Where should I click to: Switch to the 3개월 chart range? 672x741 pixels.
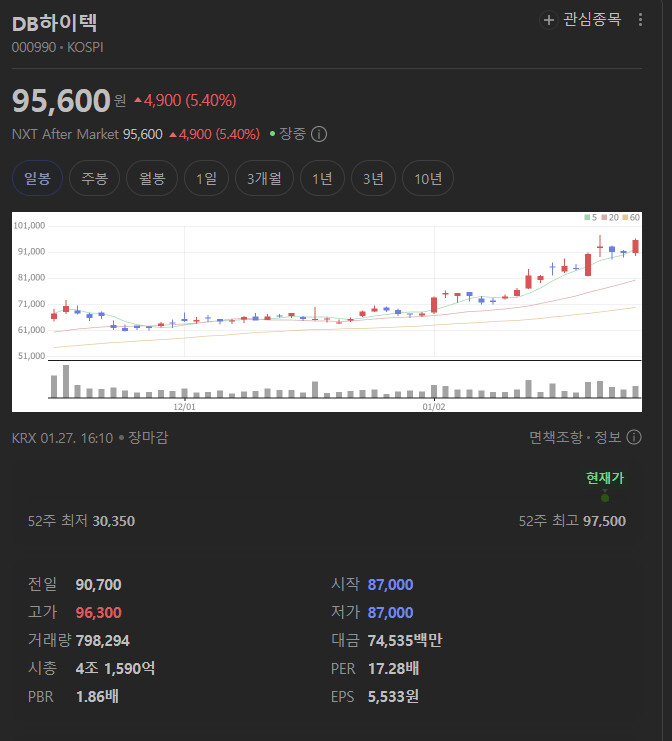[264, 178]
